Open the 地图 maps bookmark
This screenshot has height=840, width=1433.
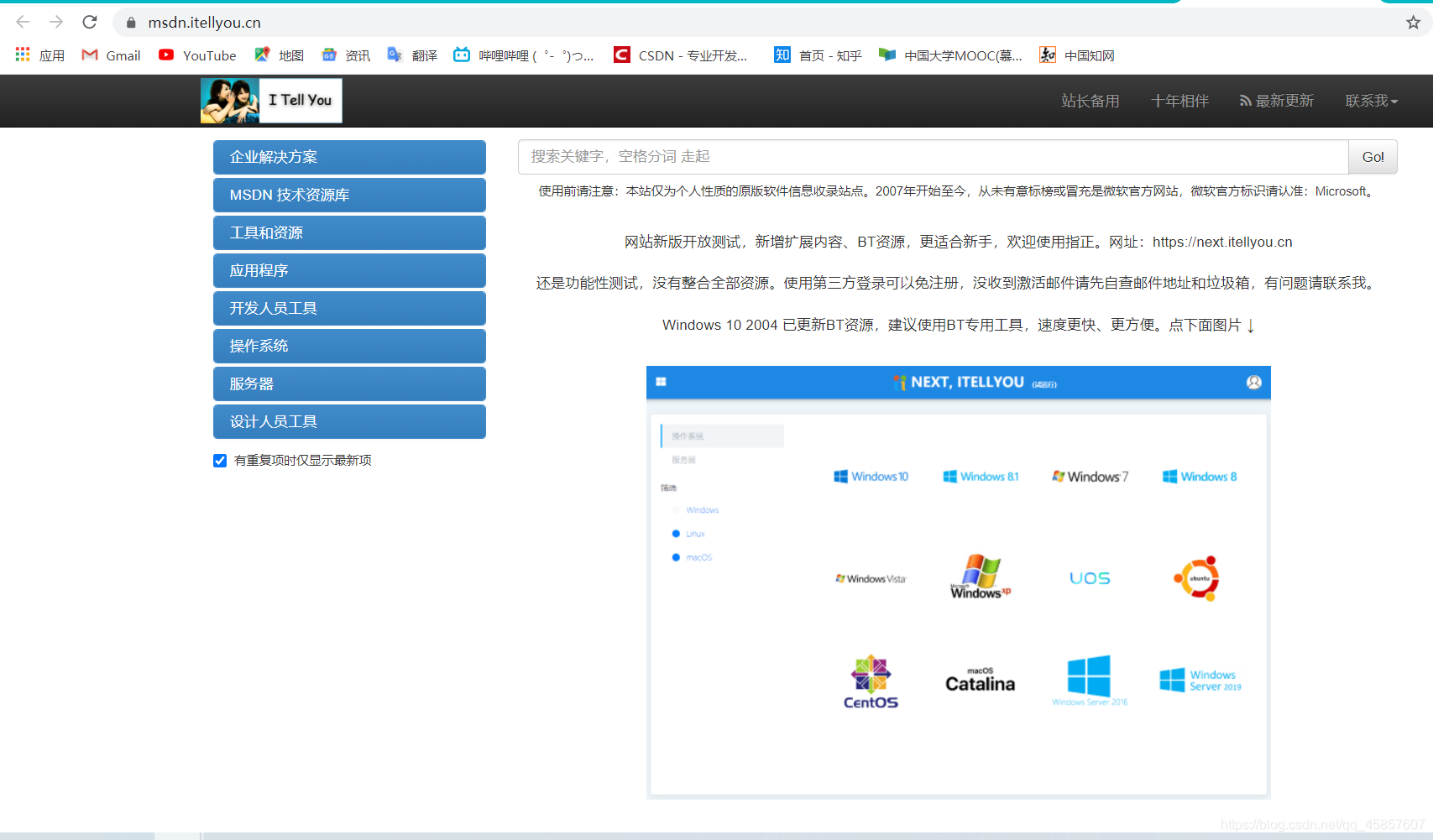coord(279,55)
